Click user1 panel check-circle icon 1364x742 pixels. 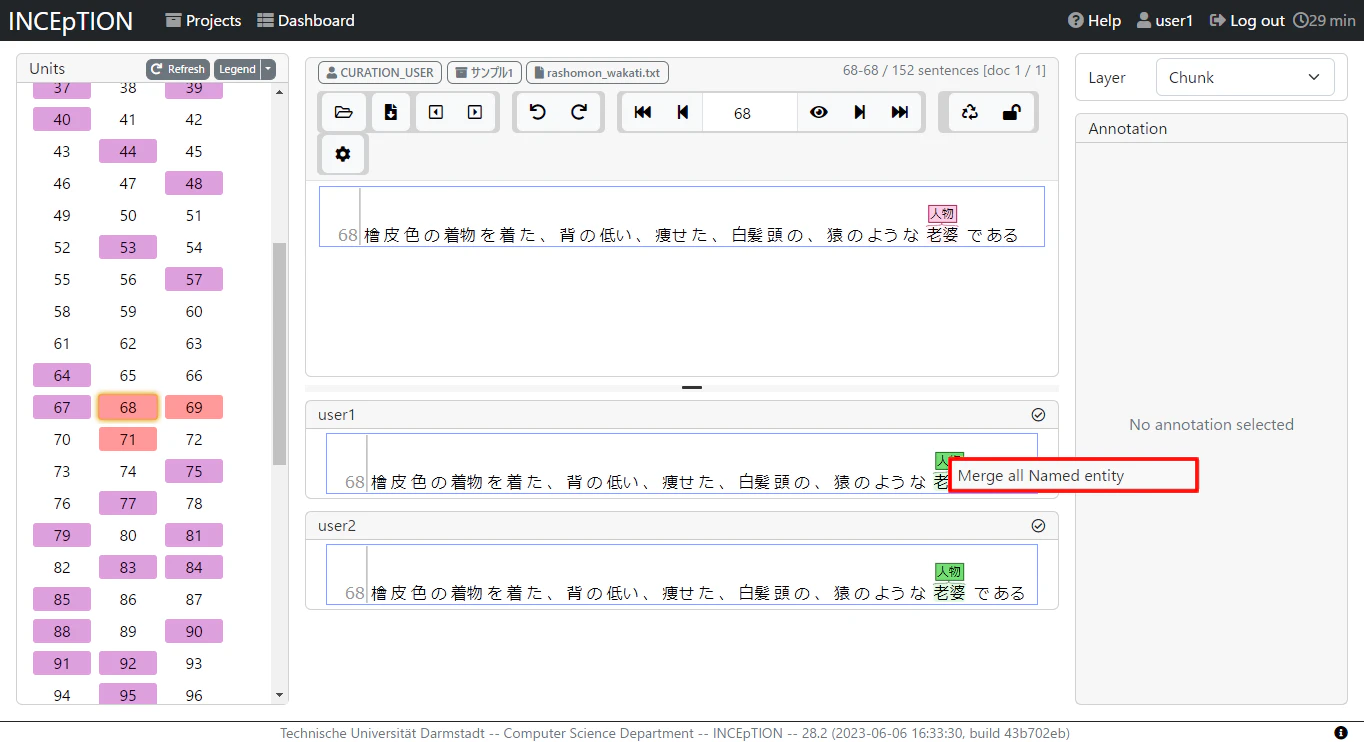[x=1038, y=414]
